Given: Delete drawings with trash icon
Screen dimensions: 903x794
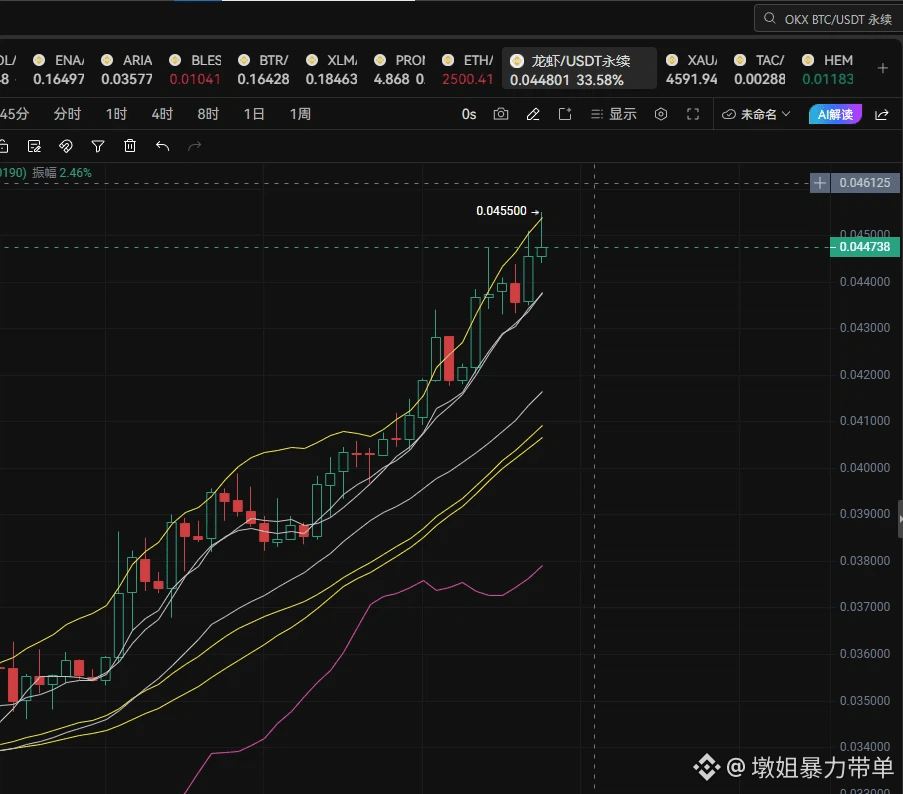Looking at the screenshot, I should [x=130, y=146].
